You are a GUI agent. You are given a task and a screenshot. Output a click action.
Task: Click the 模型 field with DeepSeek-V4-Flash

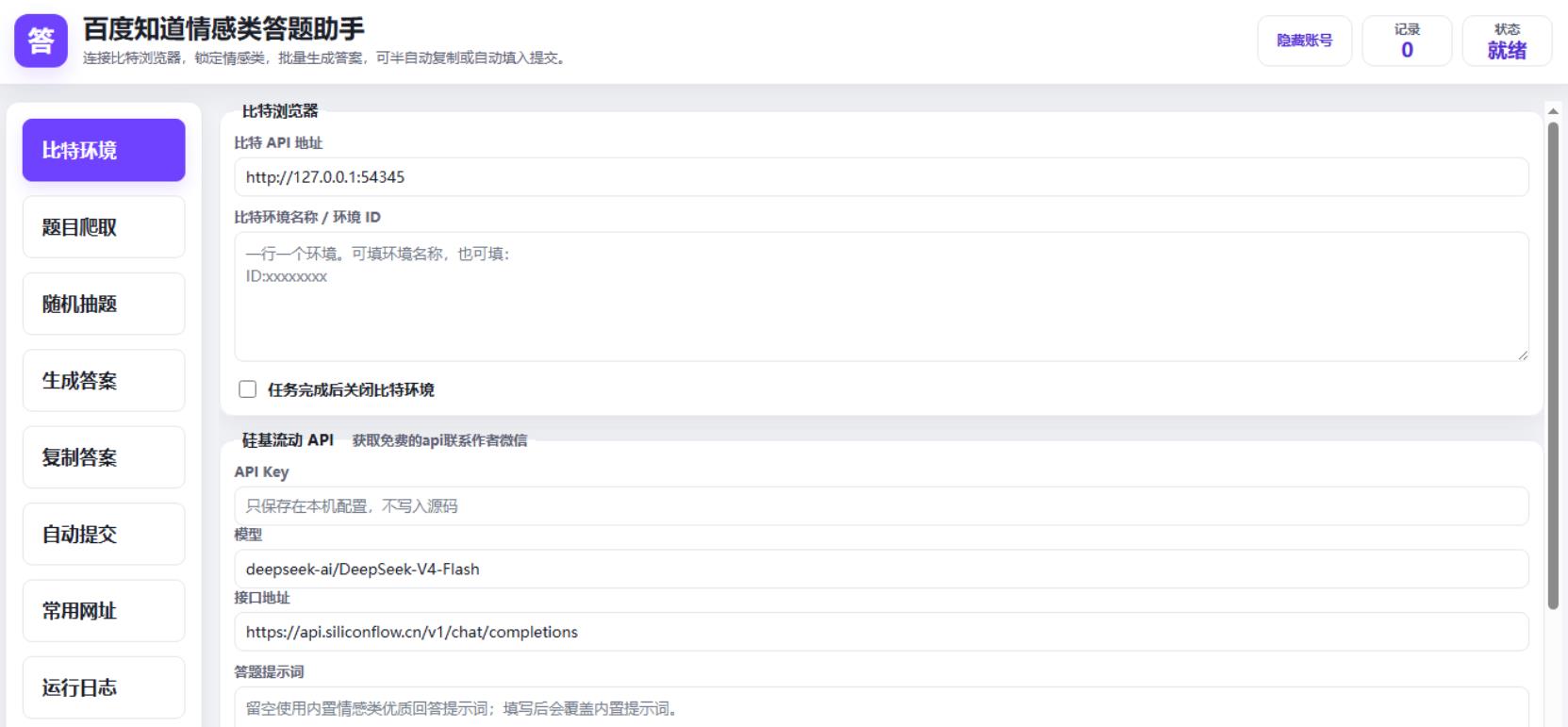[882, 570]
